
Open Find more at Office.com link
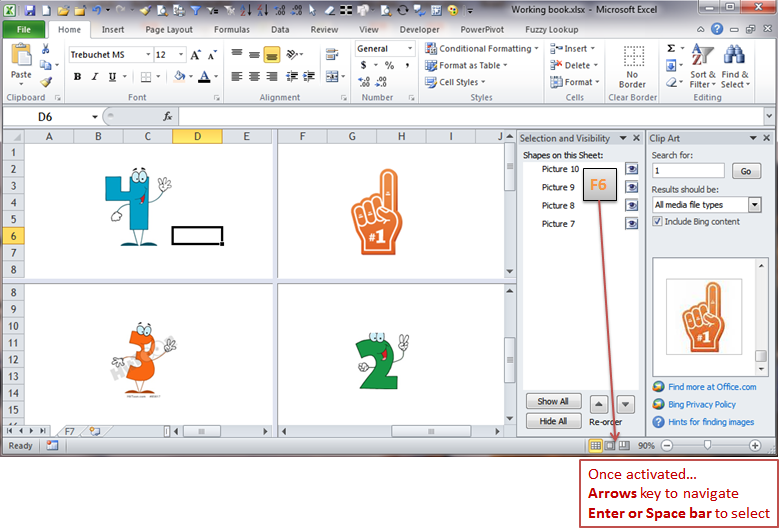tap(712, 387)
